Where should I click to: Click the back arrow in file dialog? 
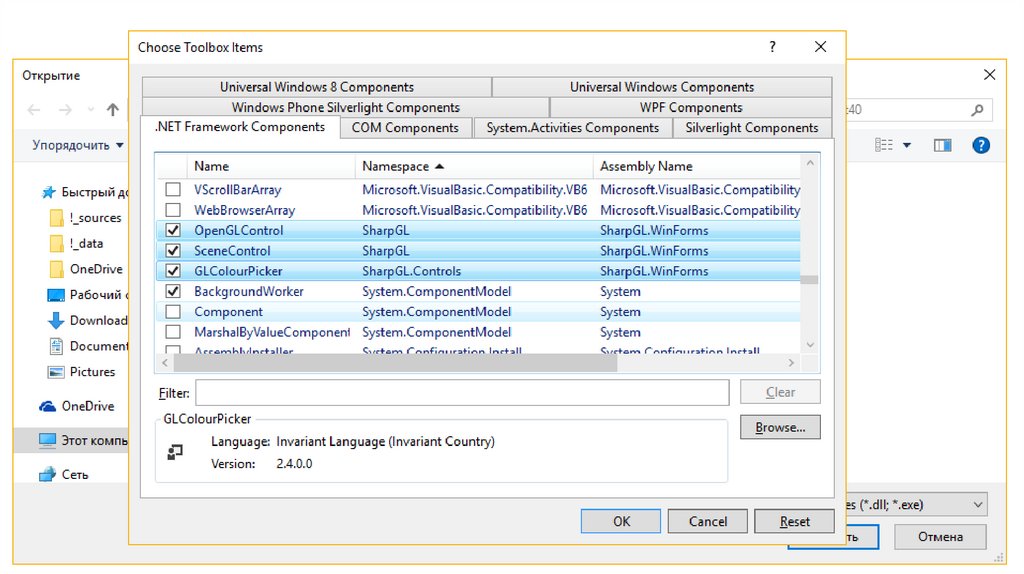[x=34, y=110]
